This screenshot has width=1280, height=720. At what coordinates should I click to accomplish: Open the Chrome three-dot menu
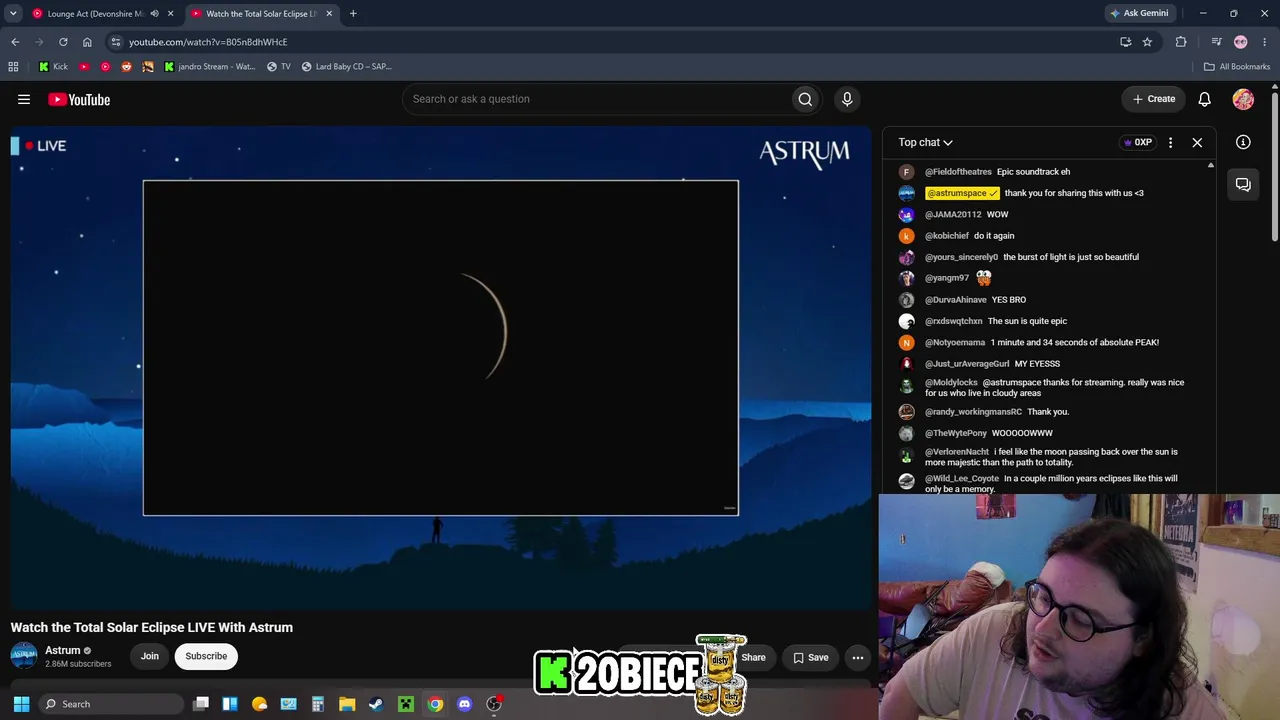(1264, 42)
